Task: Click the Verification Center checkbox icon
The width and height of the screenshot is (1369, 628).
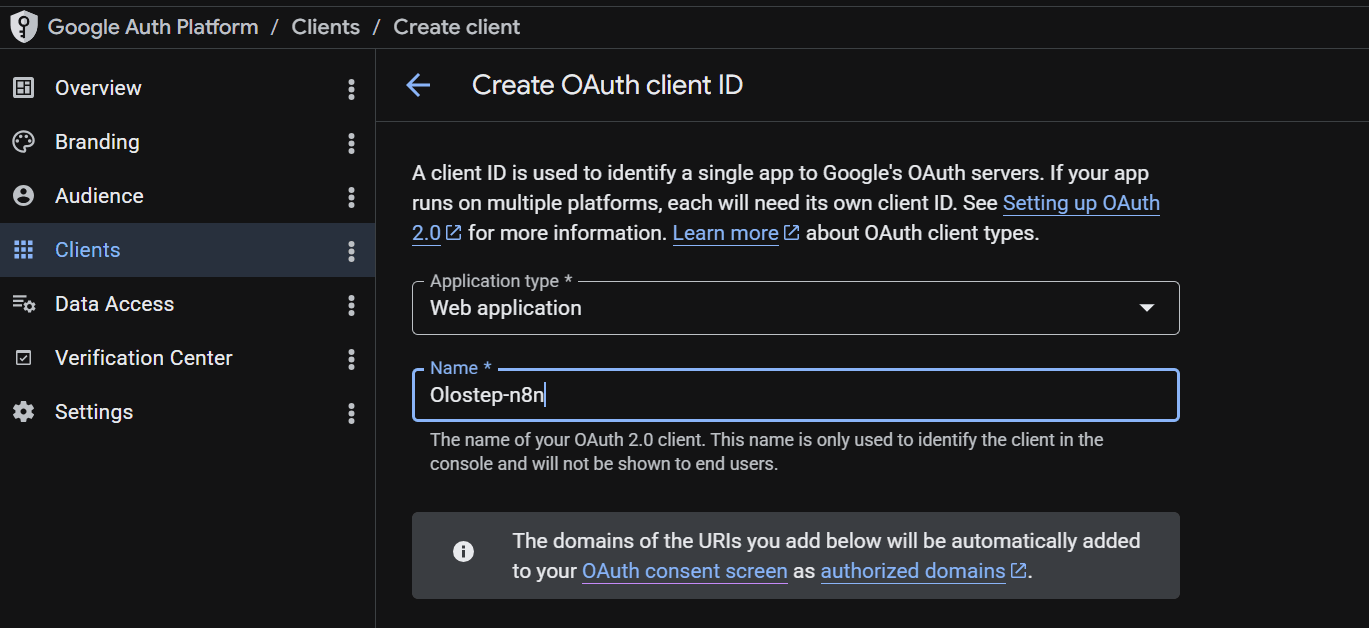Action: point(23,358)
